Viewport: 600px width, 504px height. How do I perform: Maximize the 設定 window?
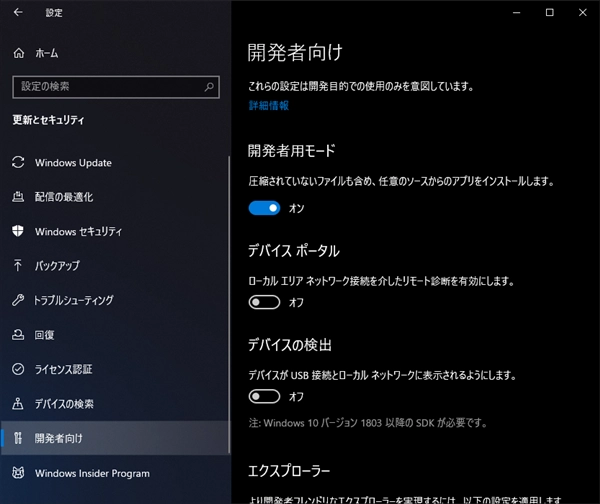549,13
